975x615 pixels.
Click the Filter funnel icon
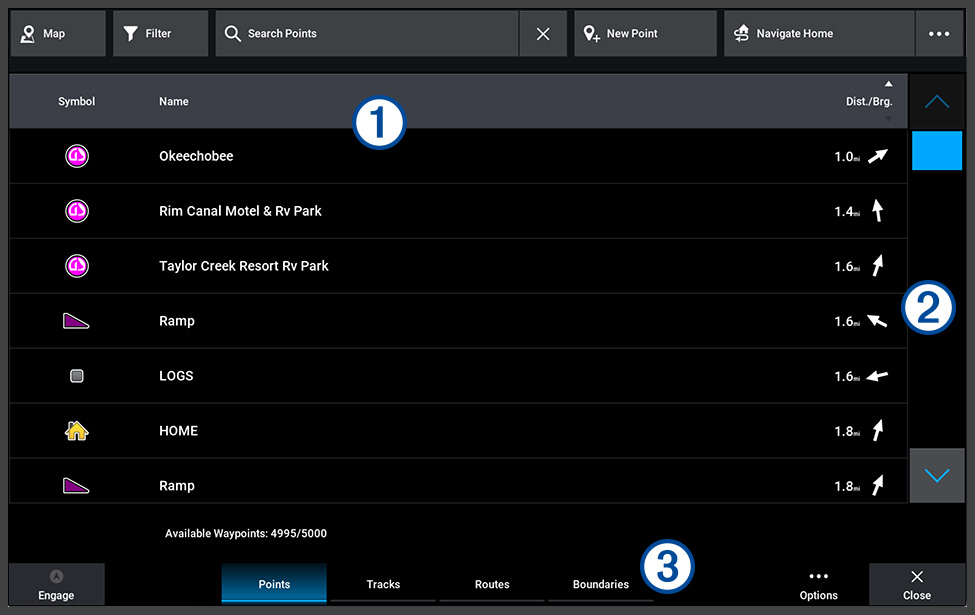[130, 34]
